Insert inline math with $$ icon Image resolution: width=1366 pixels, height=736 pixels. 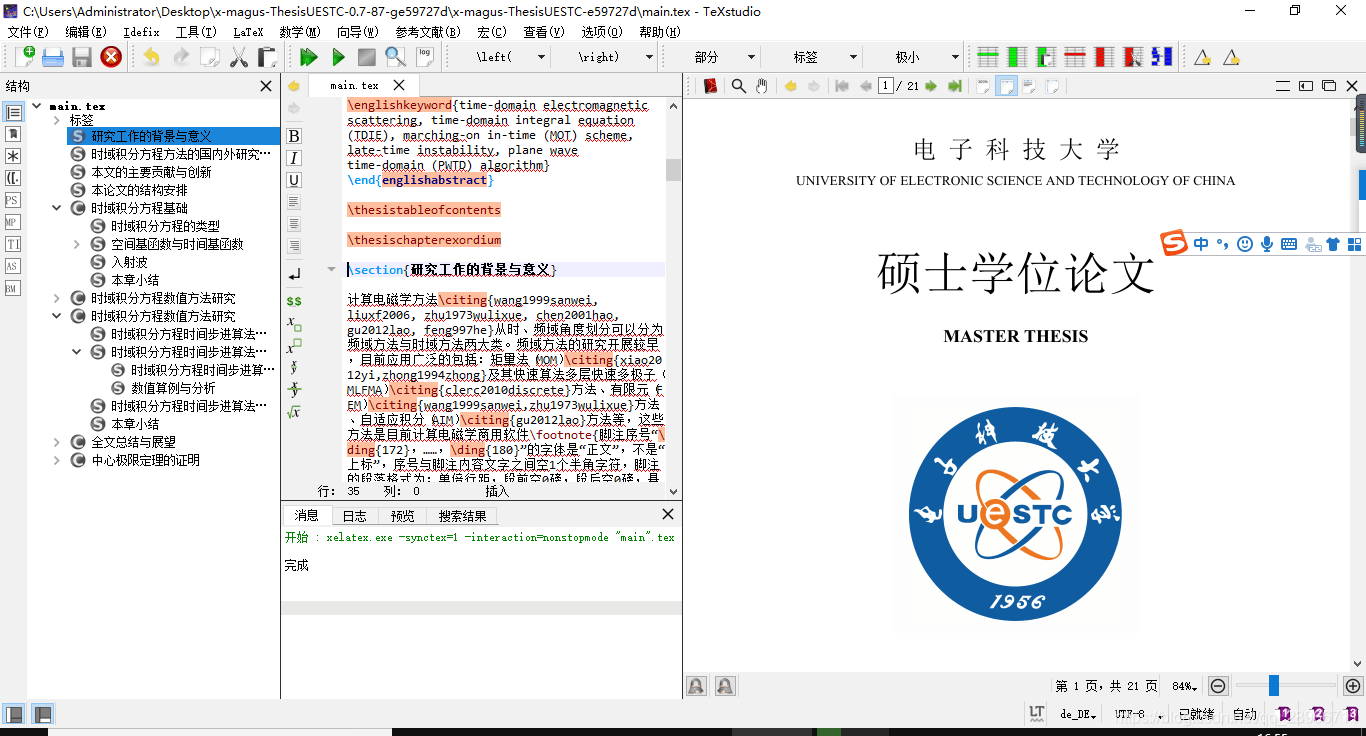click(x=294, y=300)
